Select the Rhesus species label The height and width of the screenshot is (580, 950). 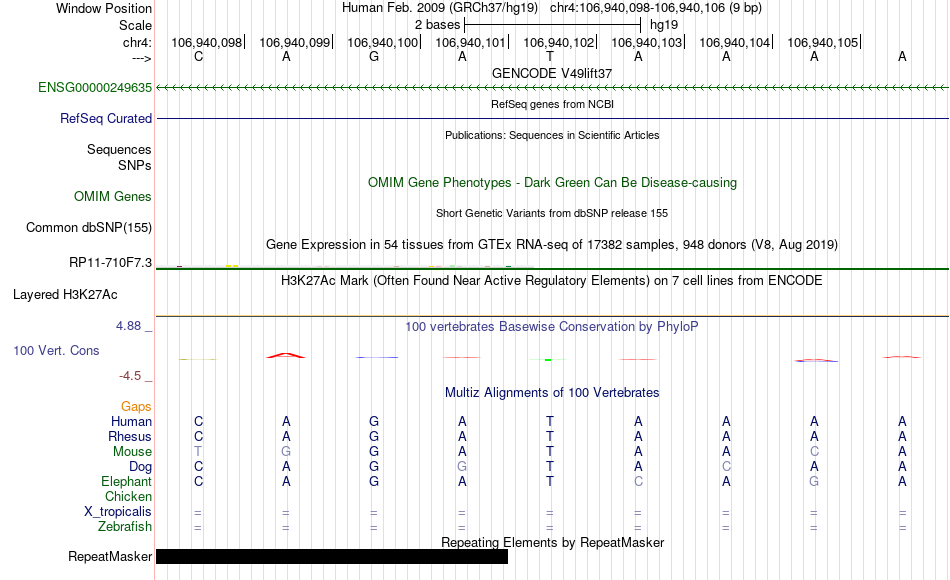(x=130, y=436)
